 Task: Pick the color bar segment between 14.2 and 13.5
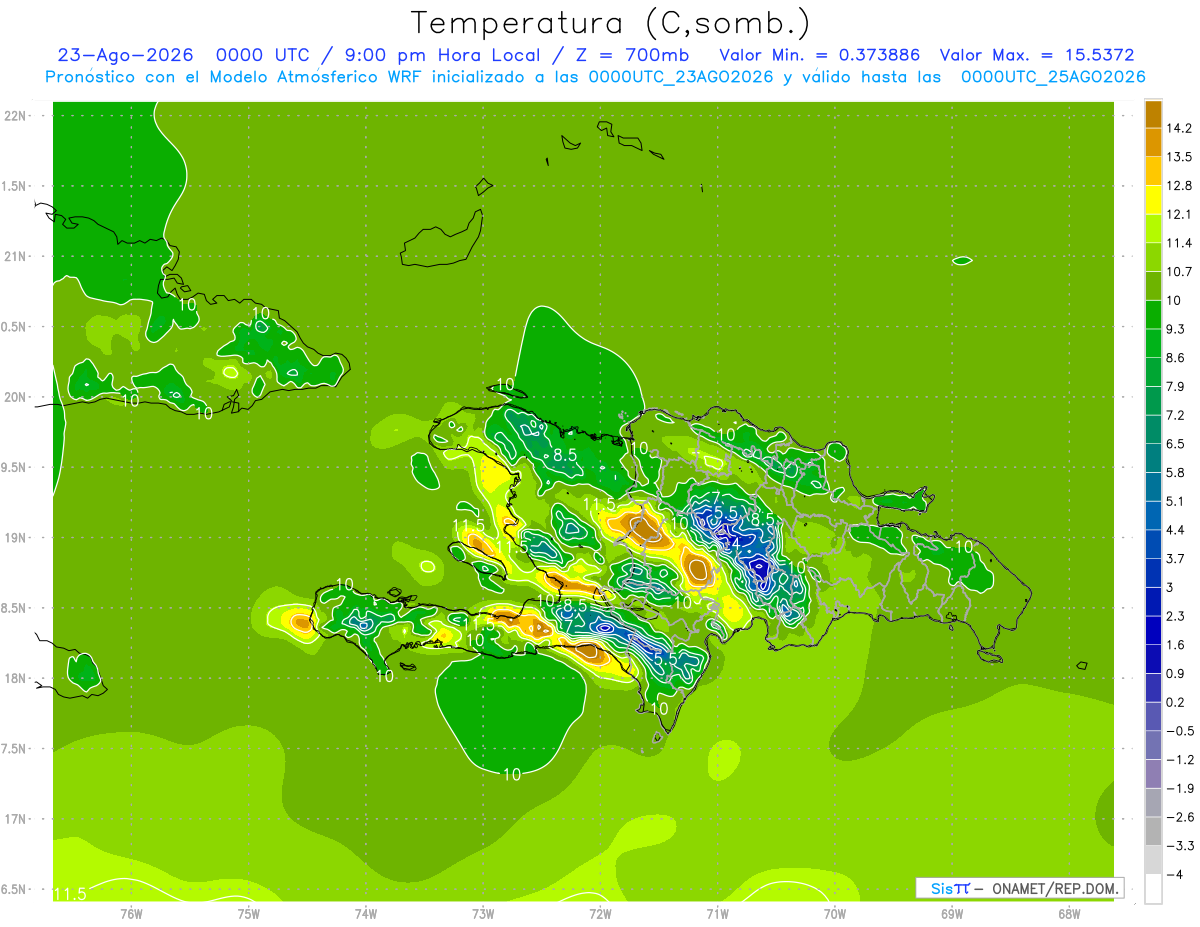click(x=1153, y=142)
